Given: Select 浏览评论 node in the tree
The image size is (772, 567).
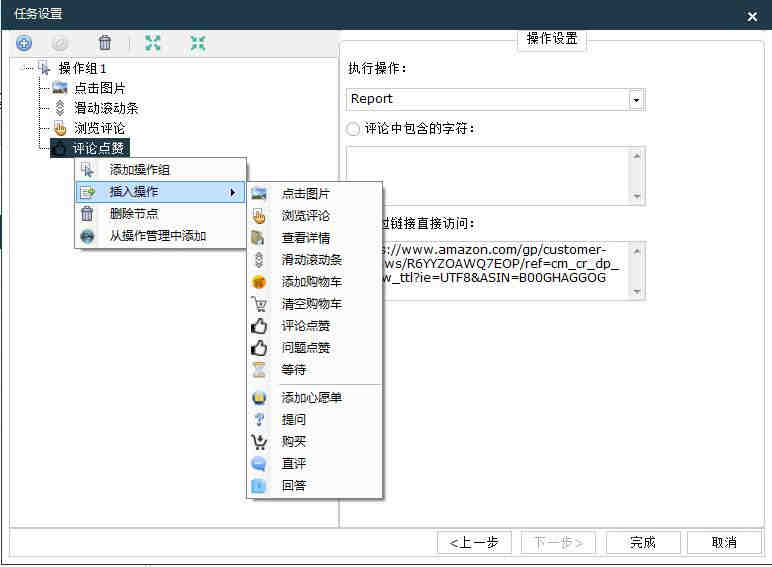Looking at the screenshot, I should pyautogui.click(x=99, y=128).
